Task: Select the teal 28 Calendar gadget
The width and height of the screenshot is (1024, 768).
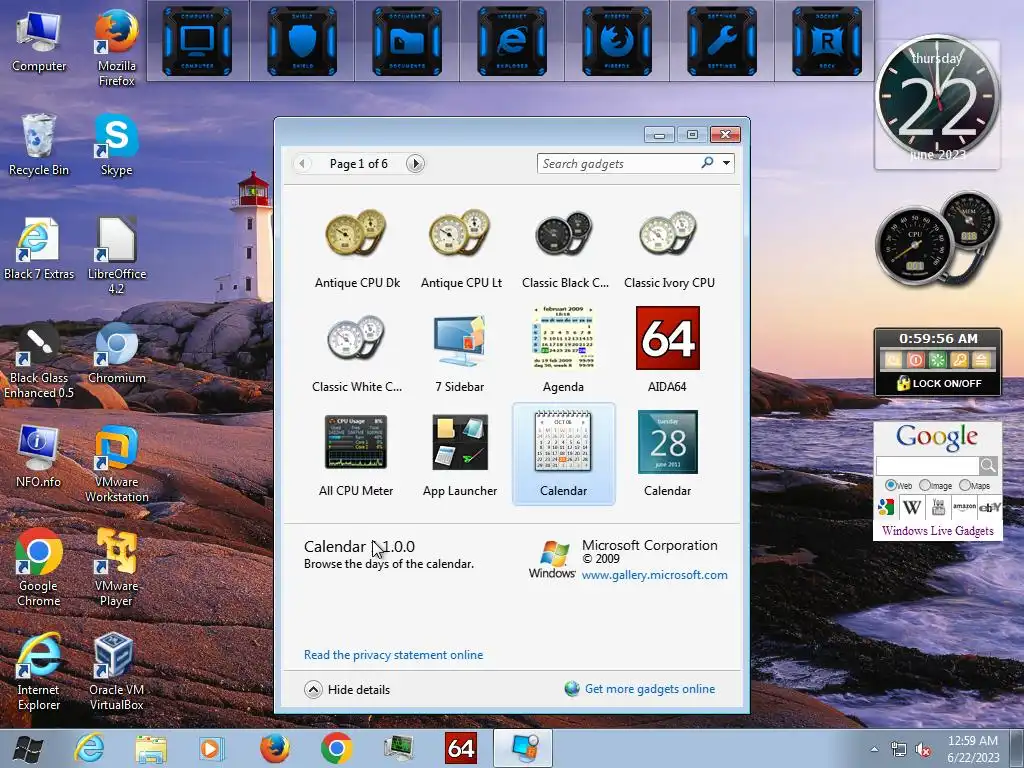Action: [667, 455]
